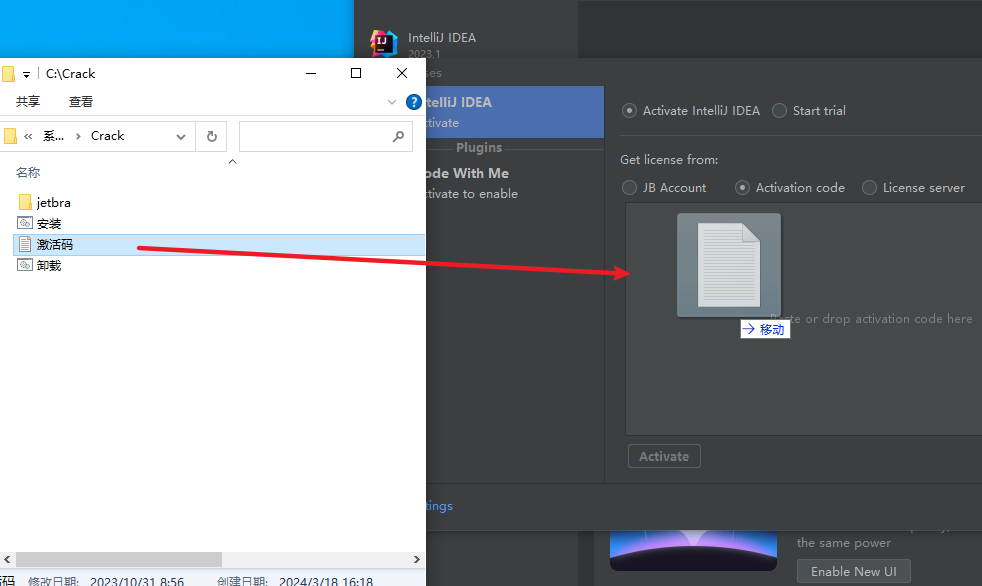The height and width of the screenshot is (586, 982).
Task: Click the 卸载 script file icon
Action: (25, 265)
